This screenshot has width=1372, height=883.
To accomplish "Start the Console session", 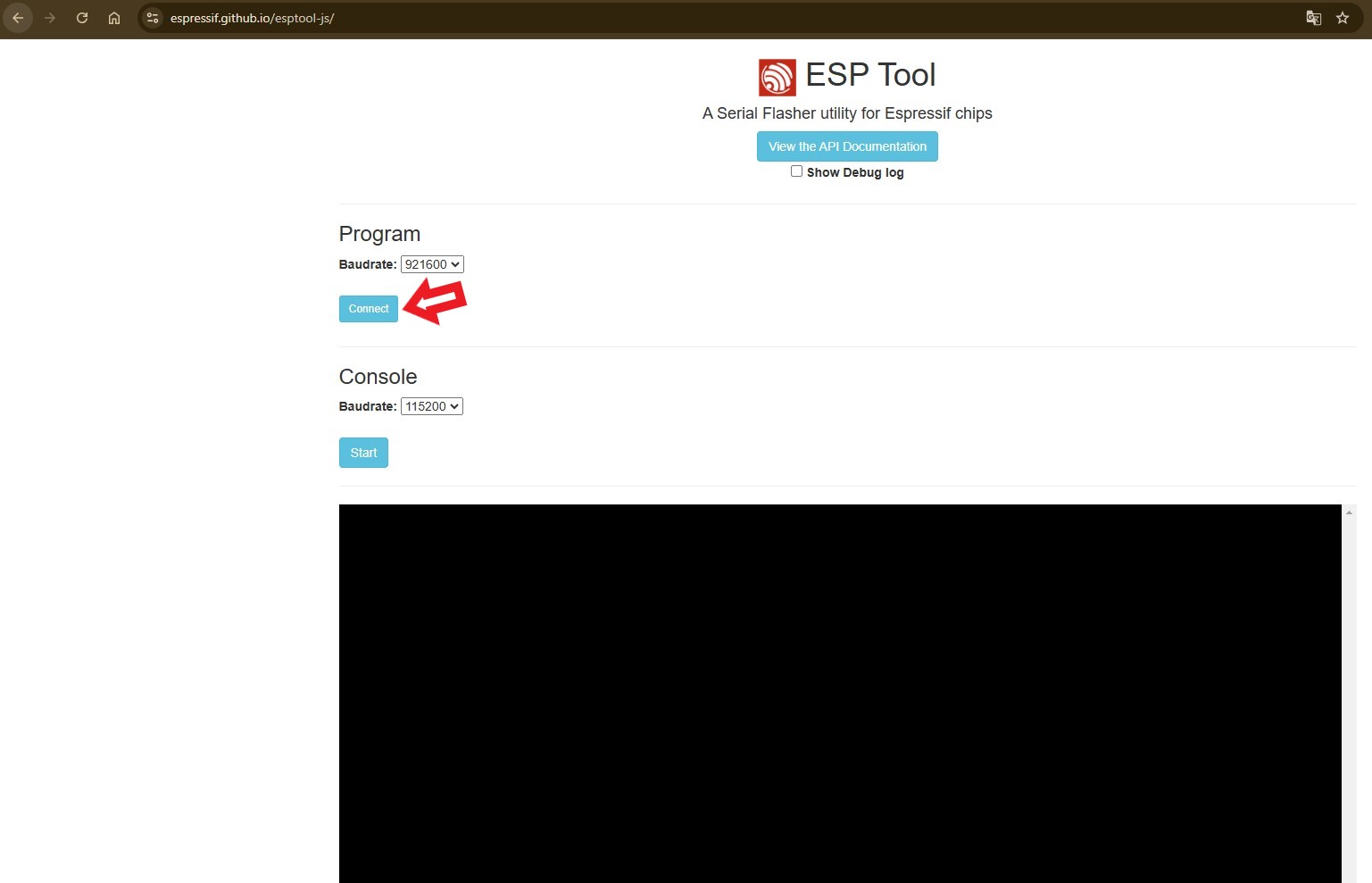I will [x=363, y=453].
